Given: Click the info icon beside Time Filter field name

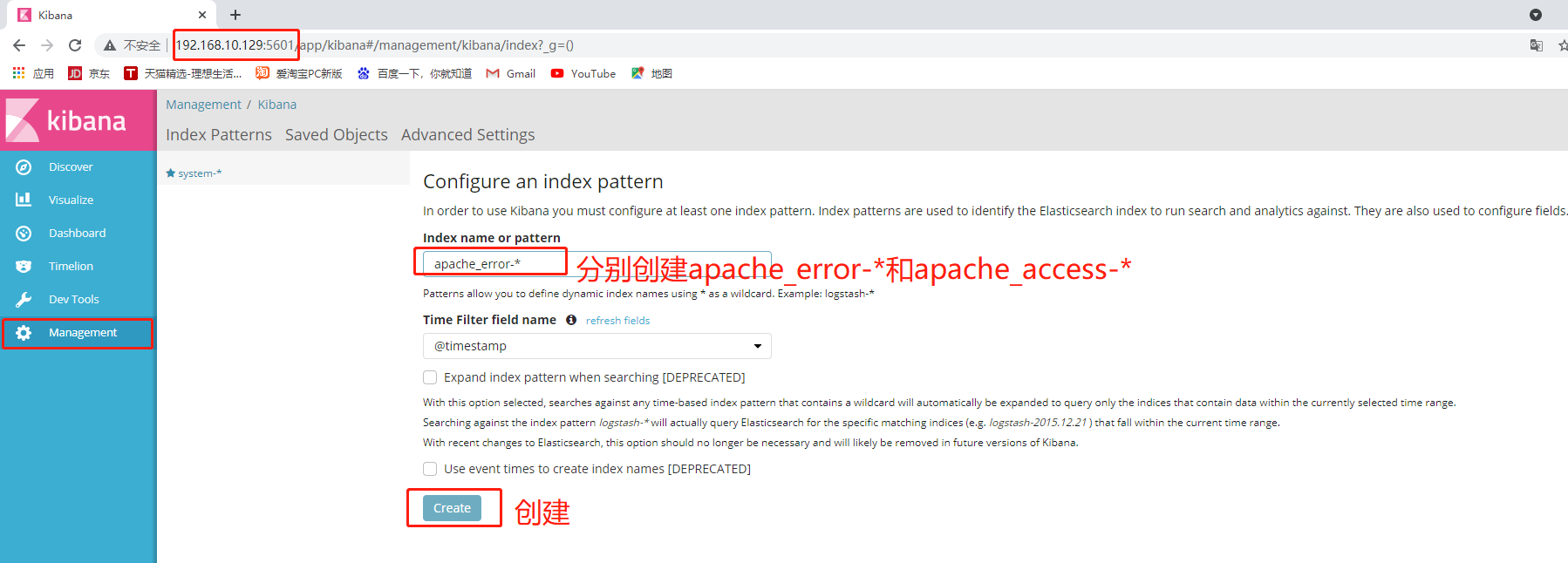Looking at the screenshot, I should [x=571, y=320].
